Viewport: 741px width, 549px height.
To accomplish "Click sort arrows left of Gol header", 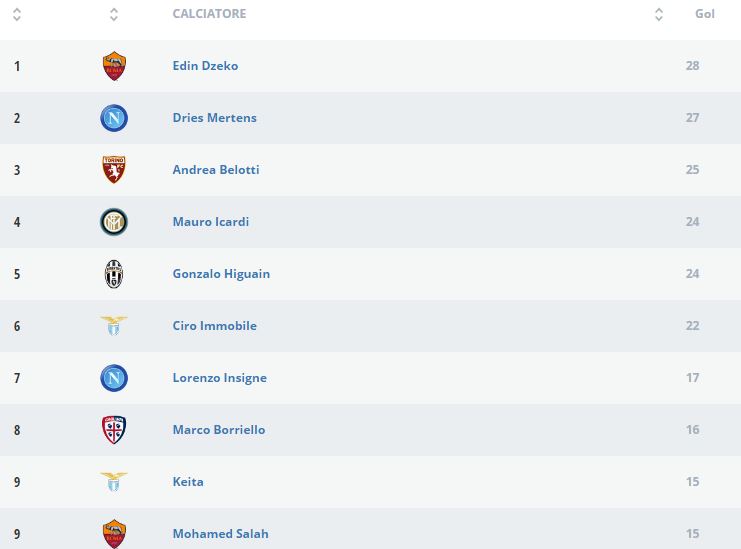I will pos(659,15).
